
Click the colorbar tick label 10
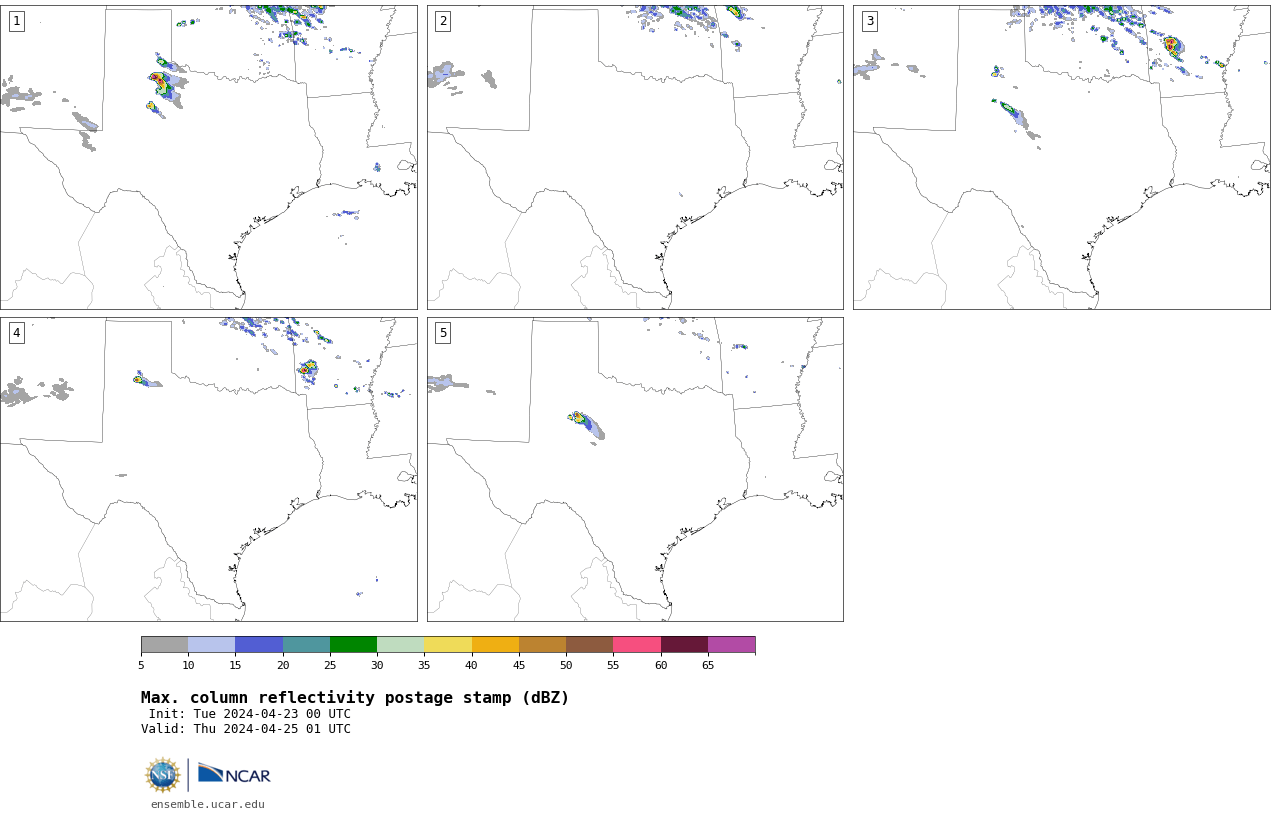188,666
